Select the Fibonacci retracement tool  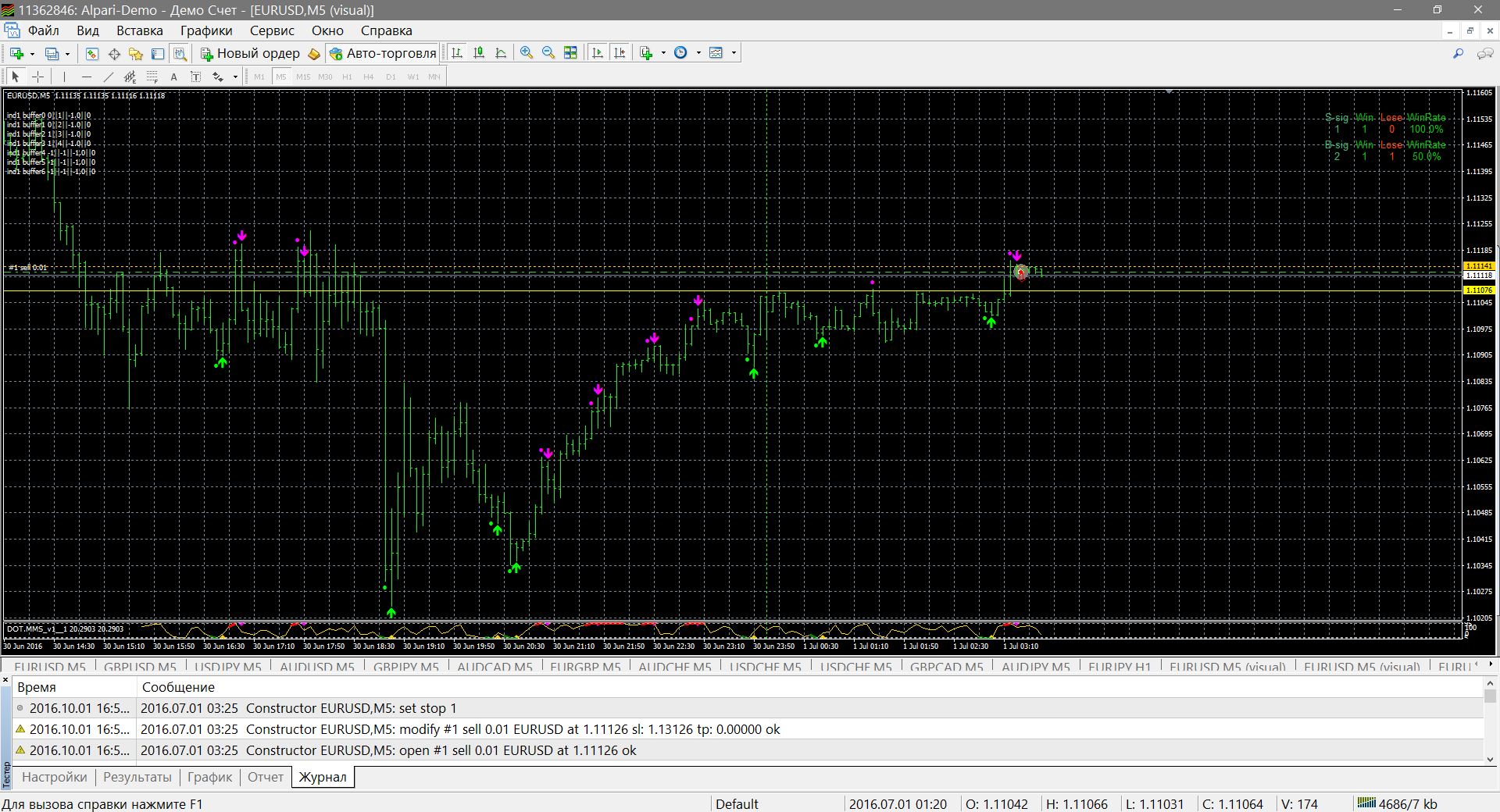coord(152,77)
